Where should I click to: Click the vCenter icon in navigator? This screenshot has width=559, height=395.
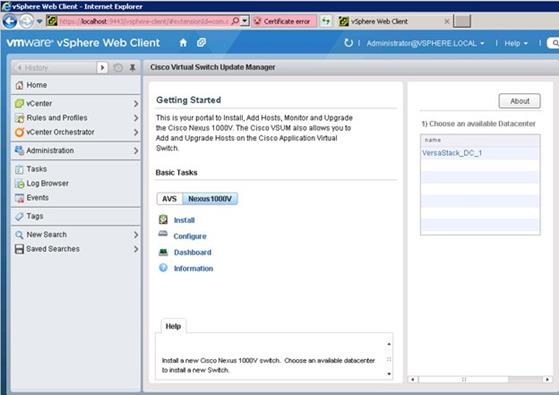[x=19, y=103]
